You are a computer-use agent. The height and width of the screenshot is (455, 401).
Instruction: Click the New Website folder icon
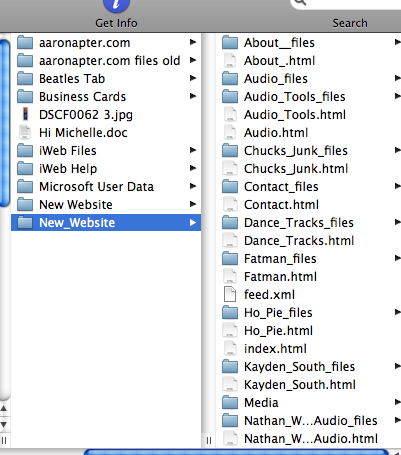coord(25,205)
